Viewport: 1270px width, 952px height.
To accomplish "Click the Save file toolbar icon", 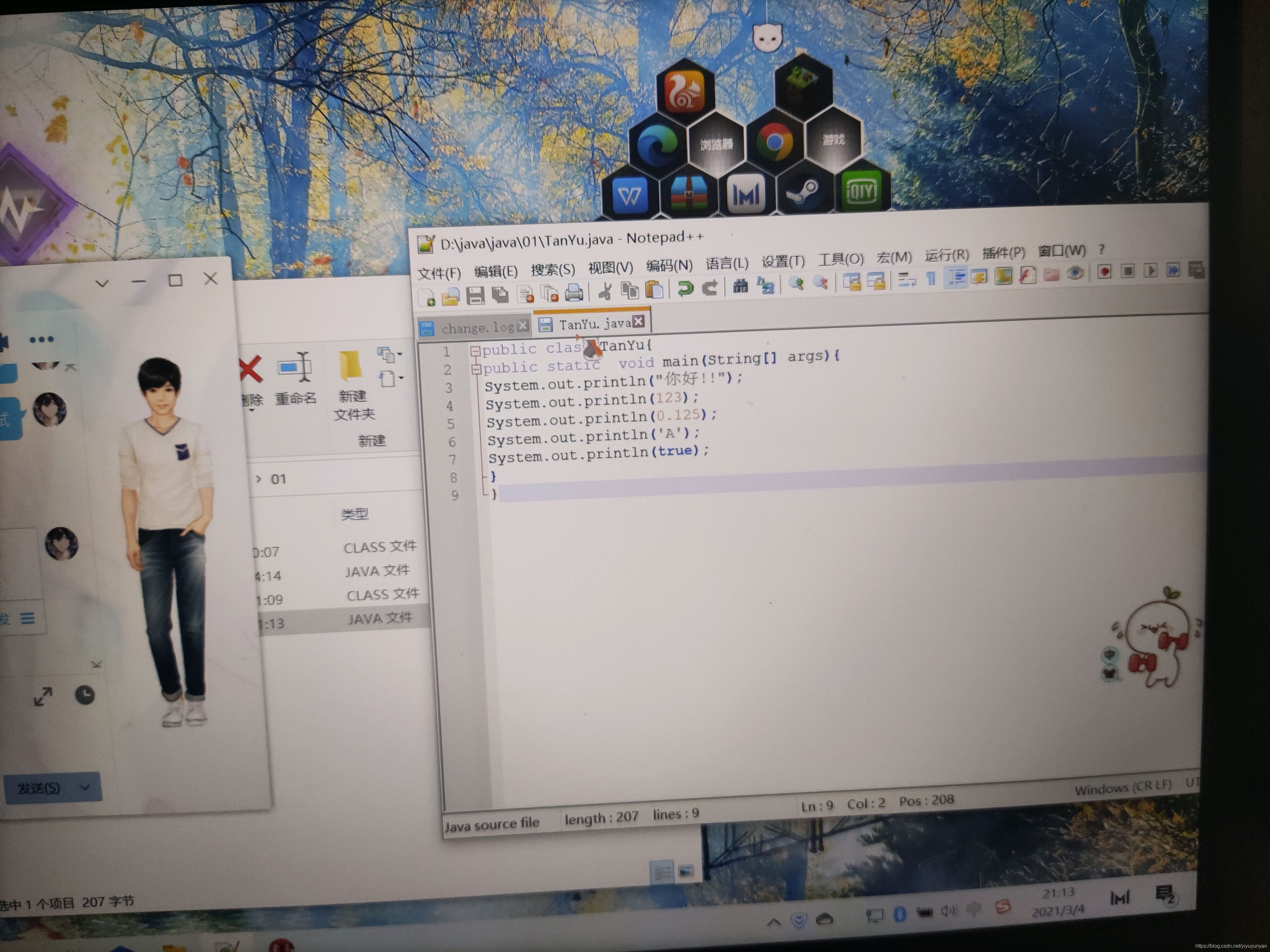I will [x=475, y=295].
